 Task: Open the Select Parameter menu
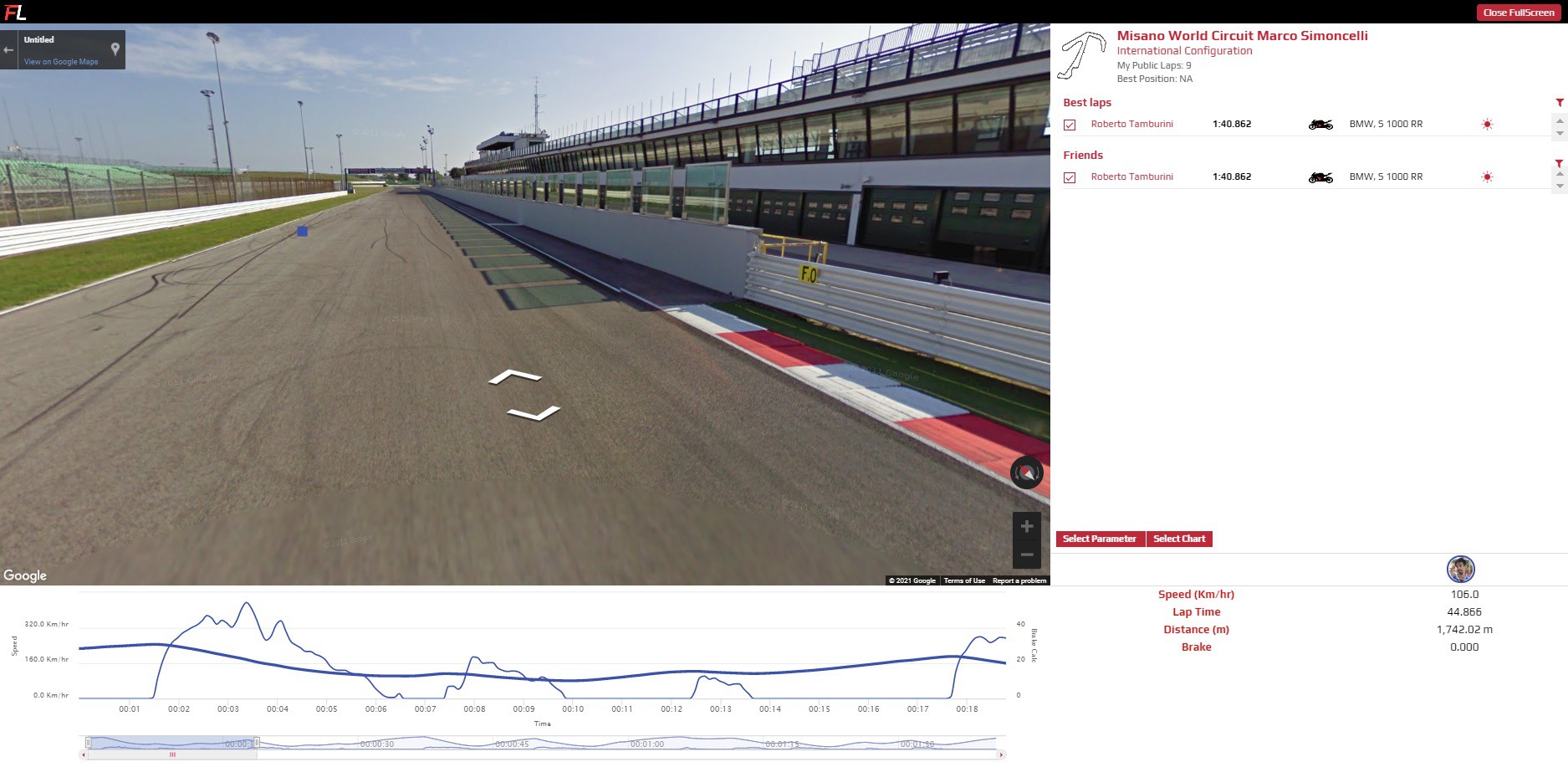pyautogui.click(x=1100, y=539)
